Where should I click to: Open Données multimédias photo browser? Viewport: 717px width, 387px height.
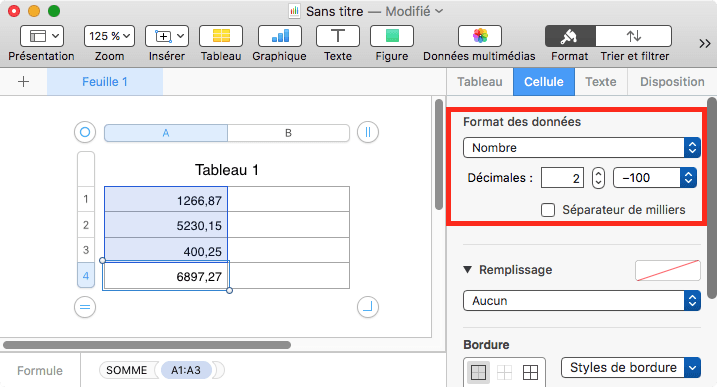(480, 36)
